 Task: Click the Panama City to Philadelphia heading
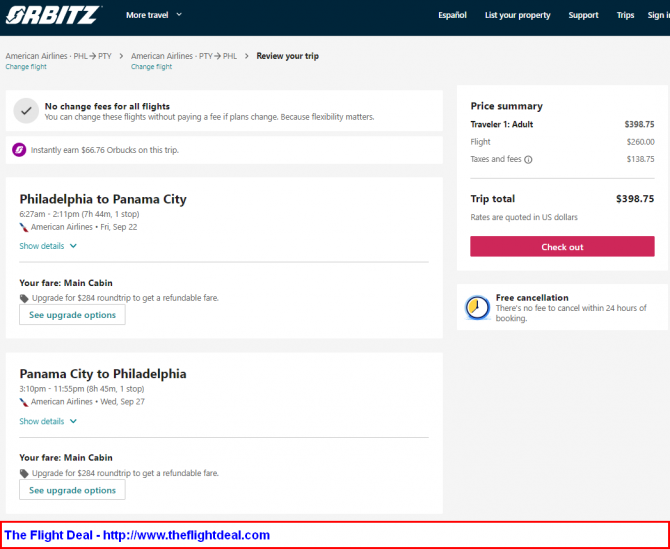coord(103,374)
